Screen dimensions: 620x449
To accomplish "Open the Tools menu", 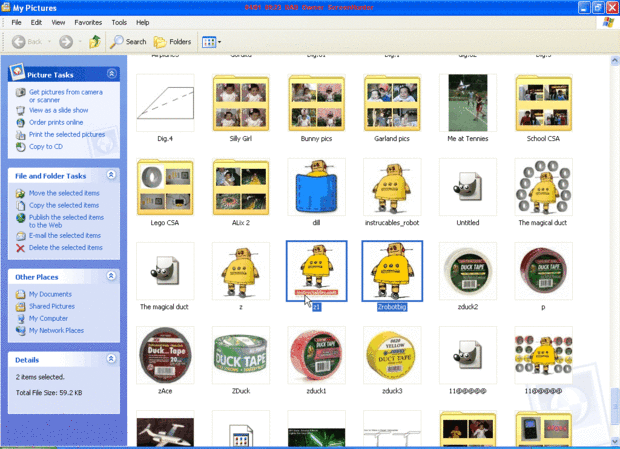I will coord(119,23).
